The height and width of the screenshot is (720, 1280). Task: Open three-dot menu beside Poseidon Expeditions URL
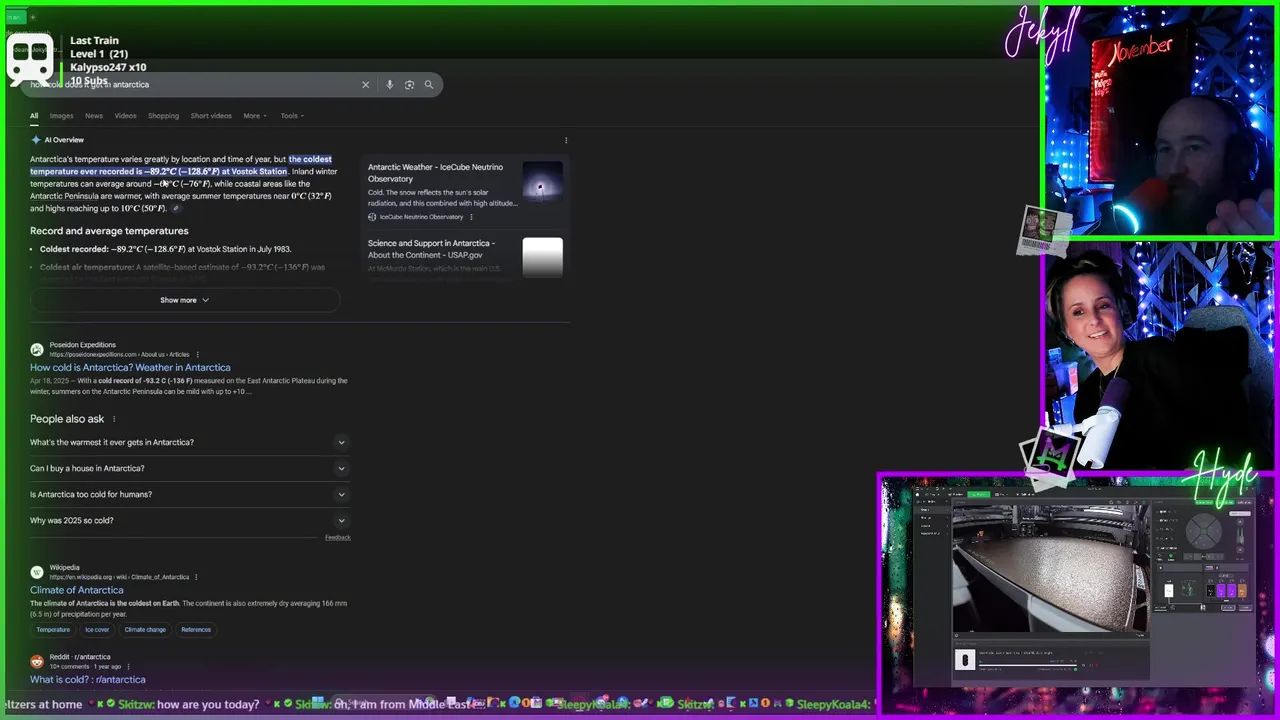[197, 354]
